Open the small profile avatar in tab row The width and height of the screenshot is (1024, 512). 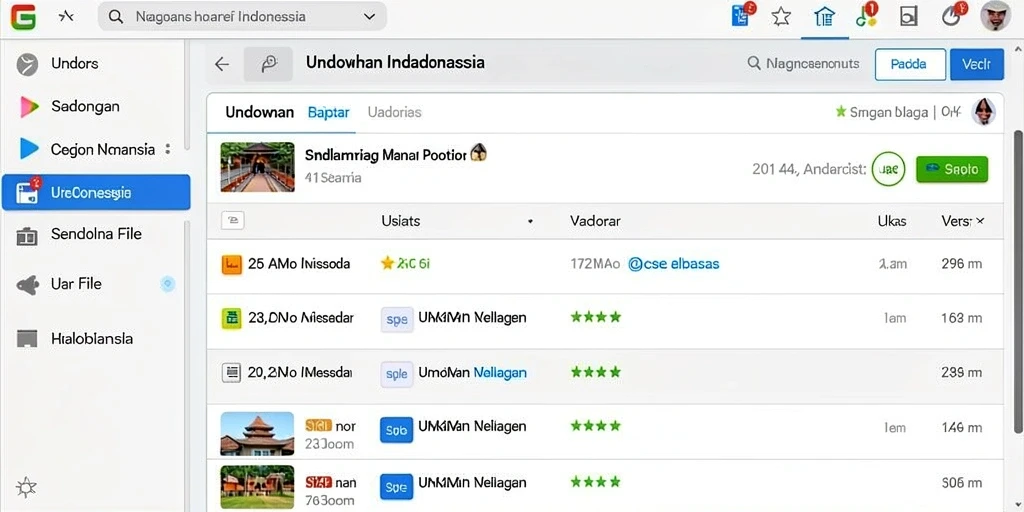984,112
